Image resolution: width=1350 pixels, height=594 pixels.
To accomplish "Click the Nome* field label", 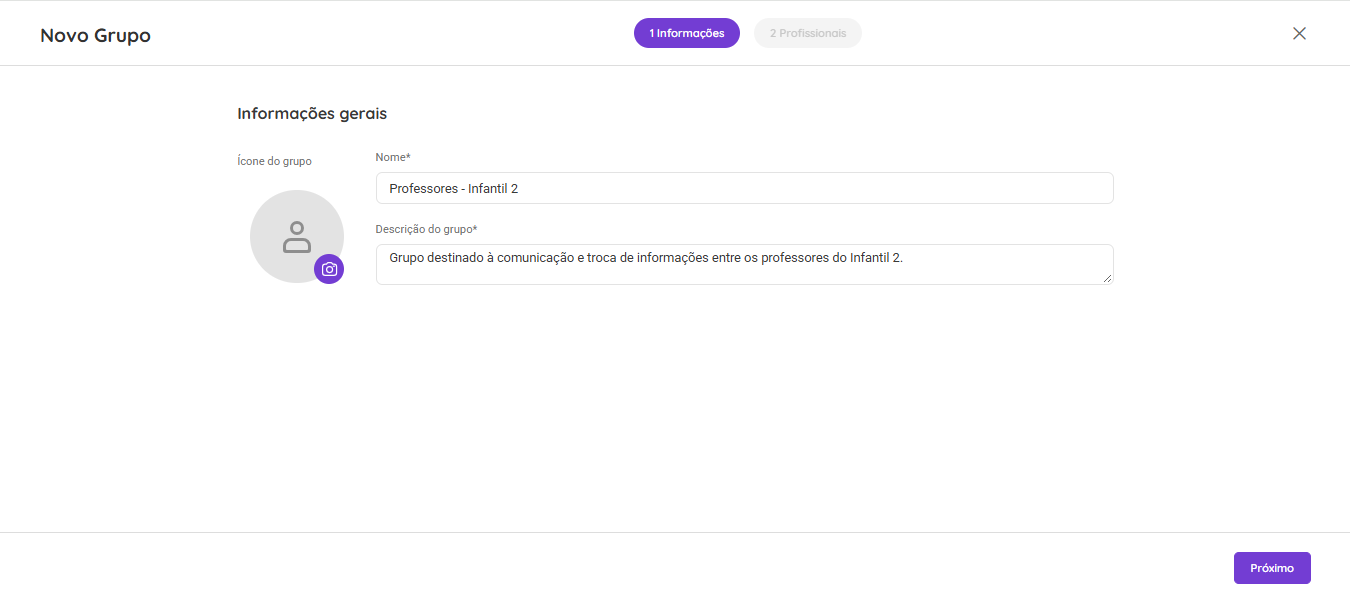I will 393,157.
